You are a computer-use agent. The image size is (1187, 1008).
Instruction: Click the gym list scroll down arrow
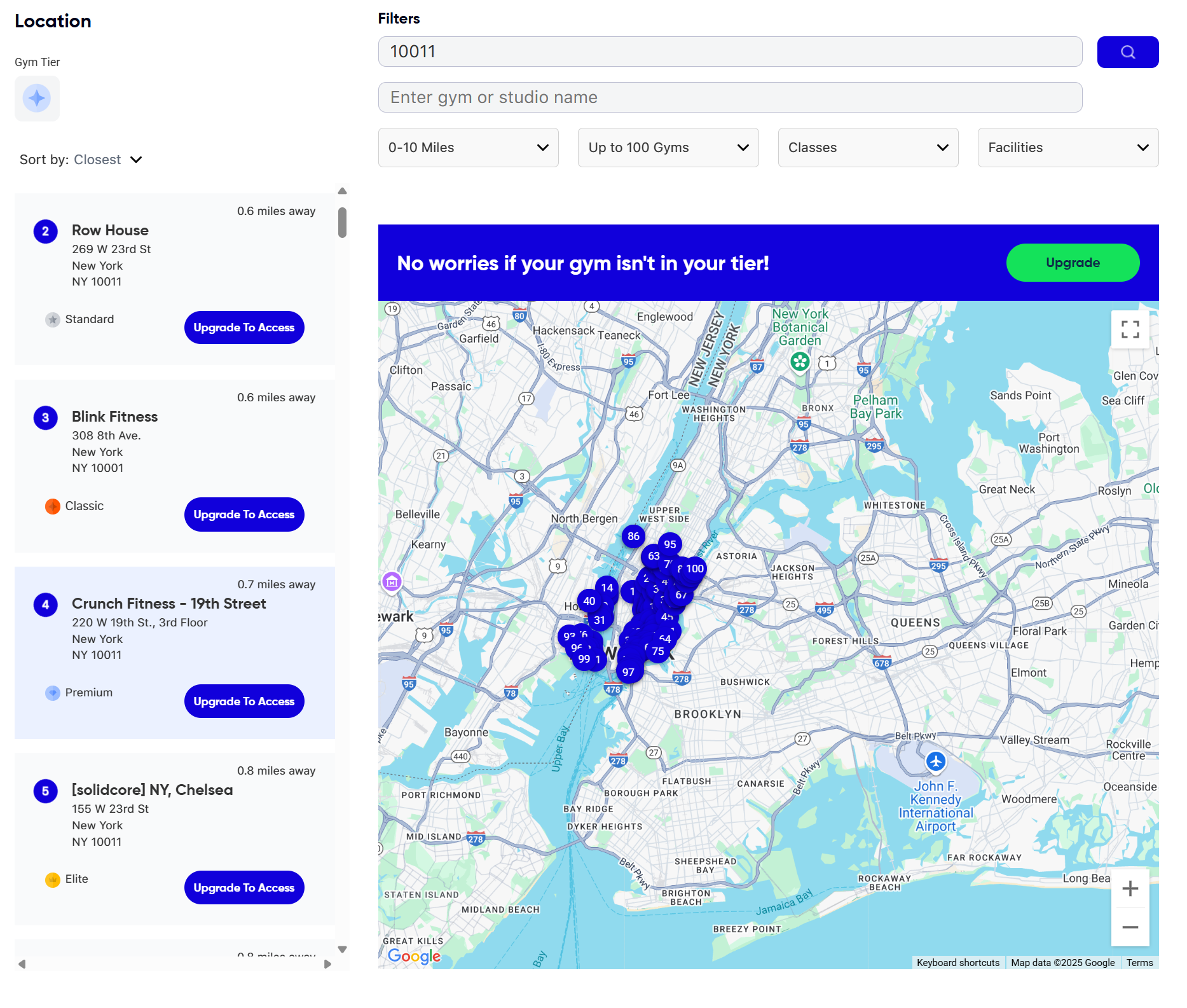pyautogui.click(x=342, y=949)
